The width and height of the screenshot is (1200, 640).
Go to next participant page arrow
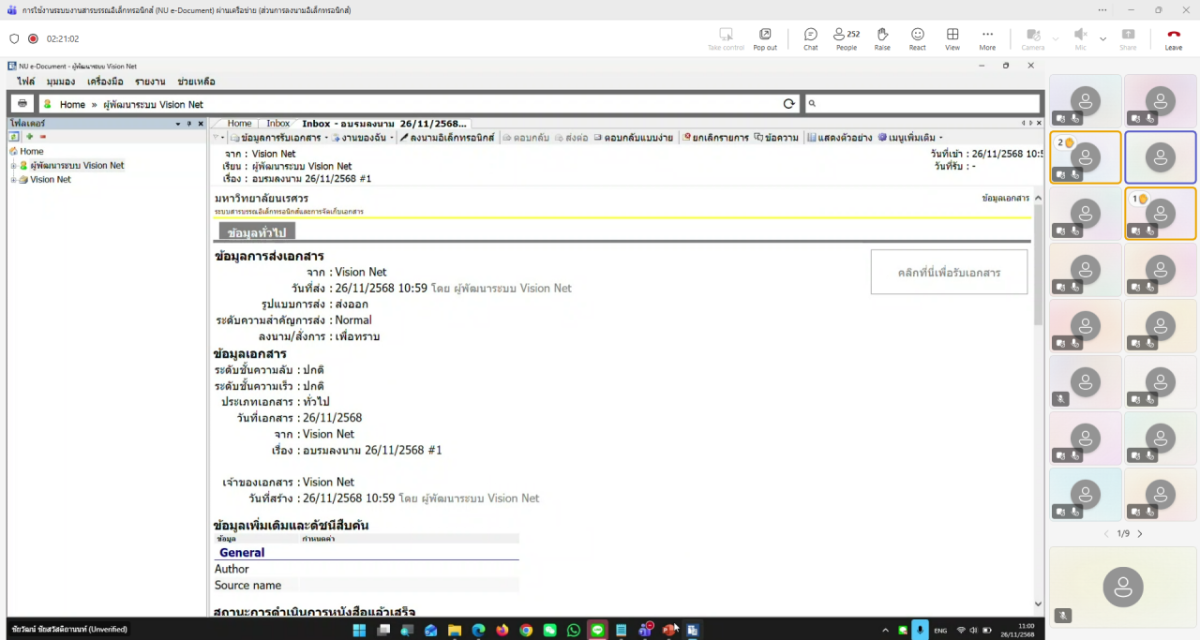point(1140,534)
